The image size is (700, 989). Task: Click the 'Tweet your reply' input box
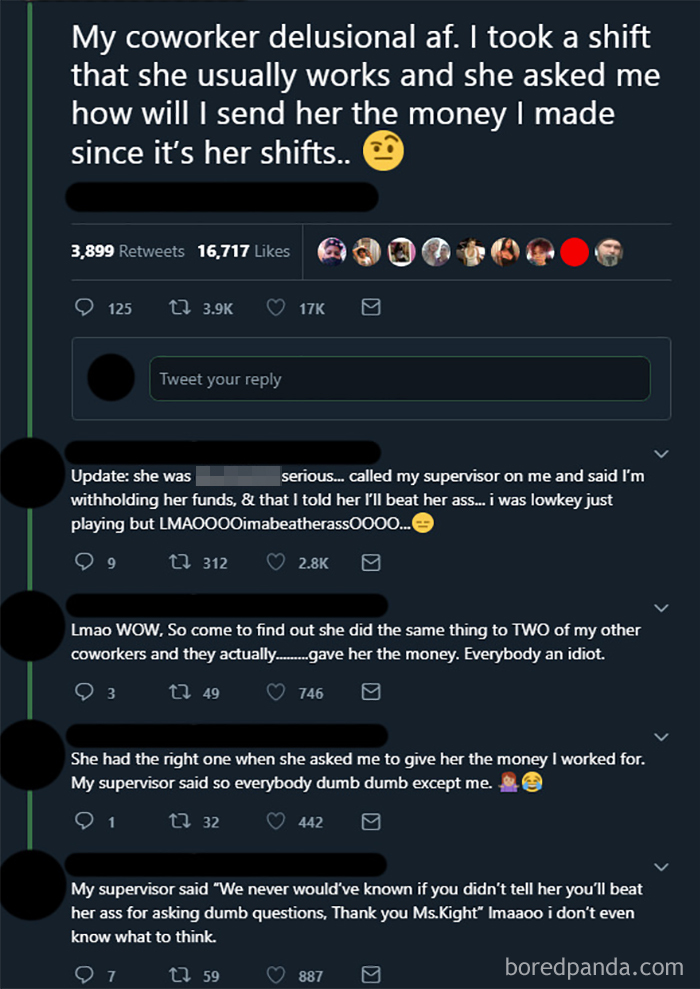click(400, 378)
